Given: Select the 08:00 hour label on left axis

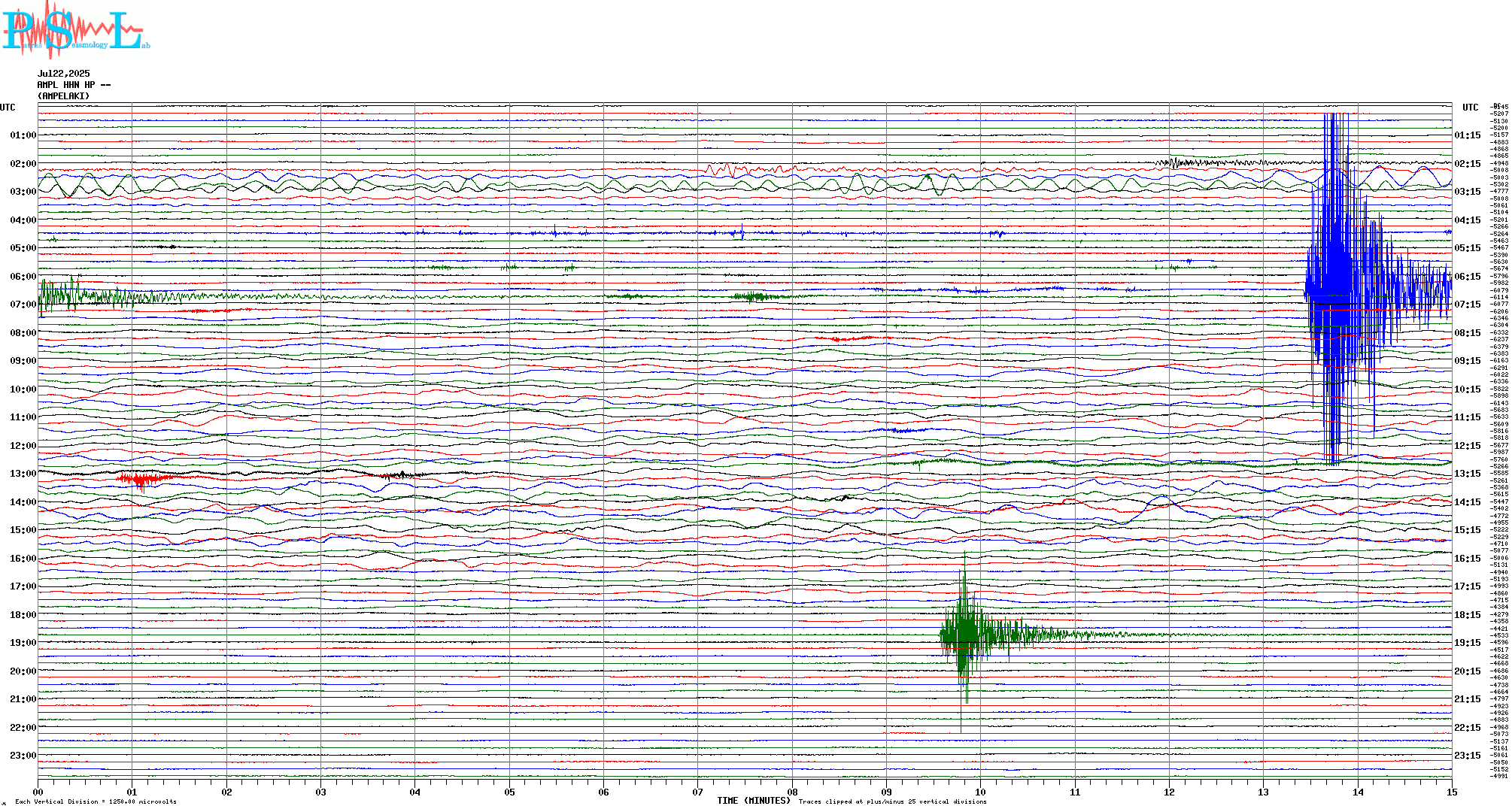Looking at the screenshot, I should pyautogui.click(x=23, y=333).
